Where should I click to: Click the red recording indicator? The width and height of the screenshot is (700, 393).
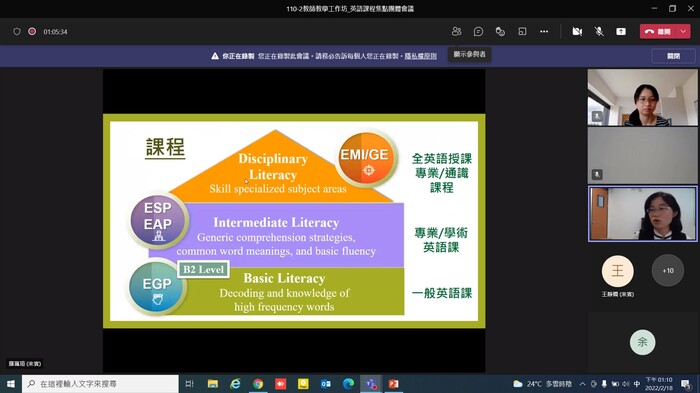pos(32,32)
